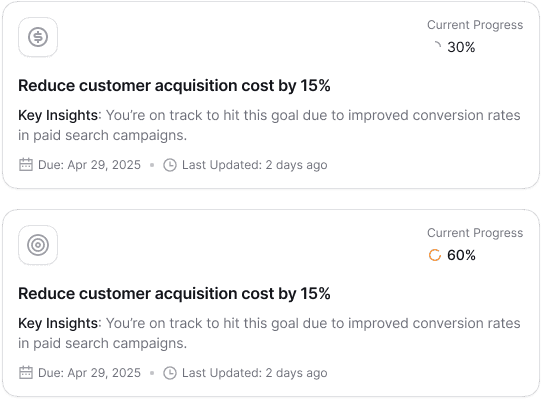Image resolution: width=542 pixels, height=400 pixels.
Task: Select the Current Progress label above 60%
Action: (475, 233)
